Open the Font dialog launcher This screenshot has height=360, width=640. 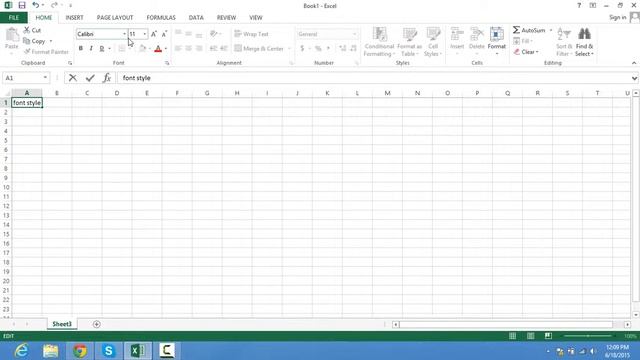tap(167, 63)
